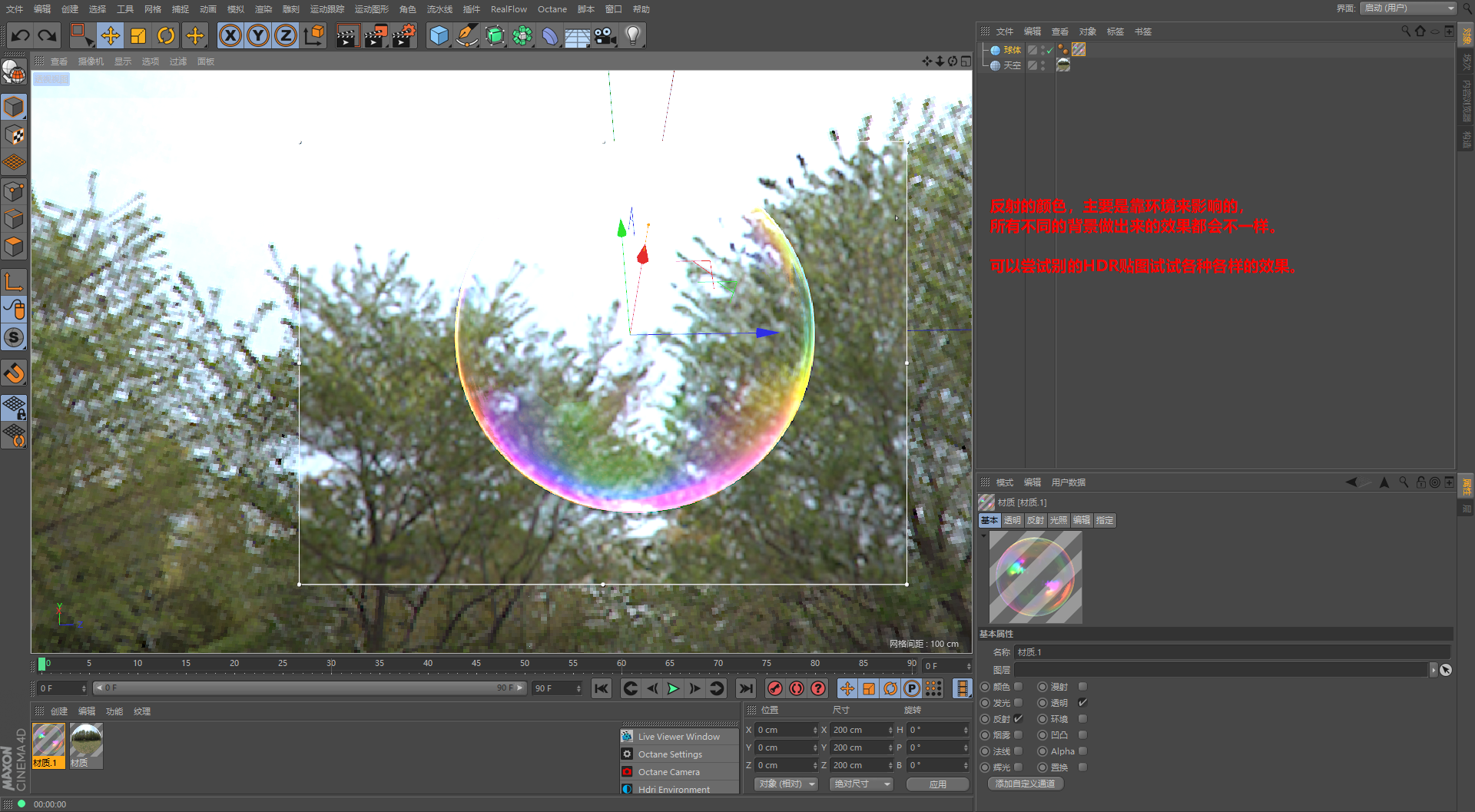Click the red Autokeying button
This screenshot has width=1475, height=812.
[797, 688]
